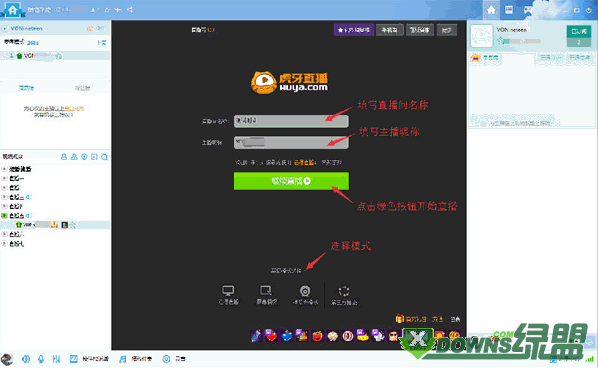The width and height of the screenshot is (598, 368).
Task: Expand the last channel in the tree
Action: tap(4, 243)
